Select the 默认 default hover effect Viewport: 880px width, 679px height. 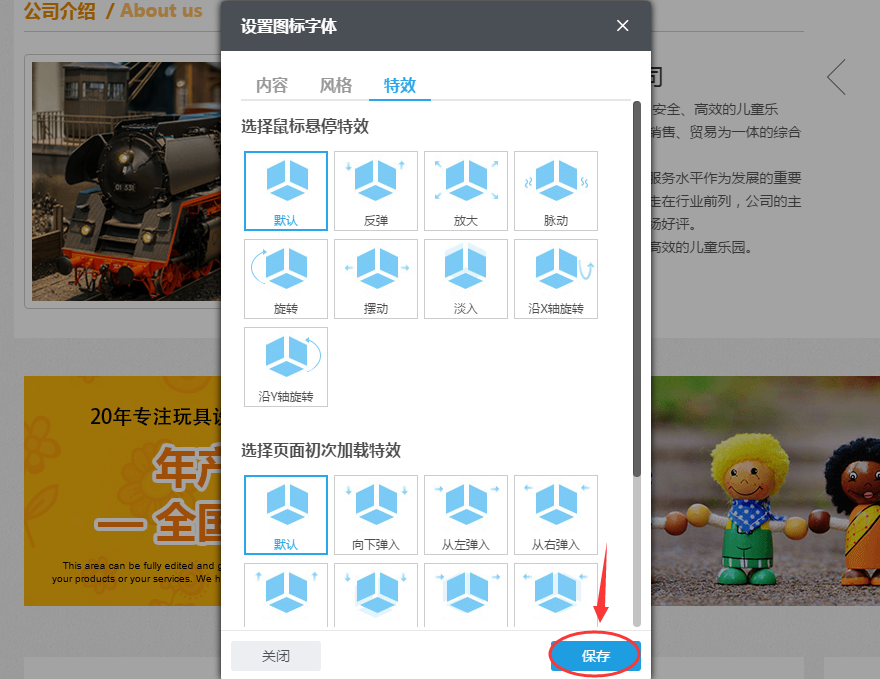pos(286,191)
